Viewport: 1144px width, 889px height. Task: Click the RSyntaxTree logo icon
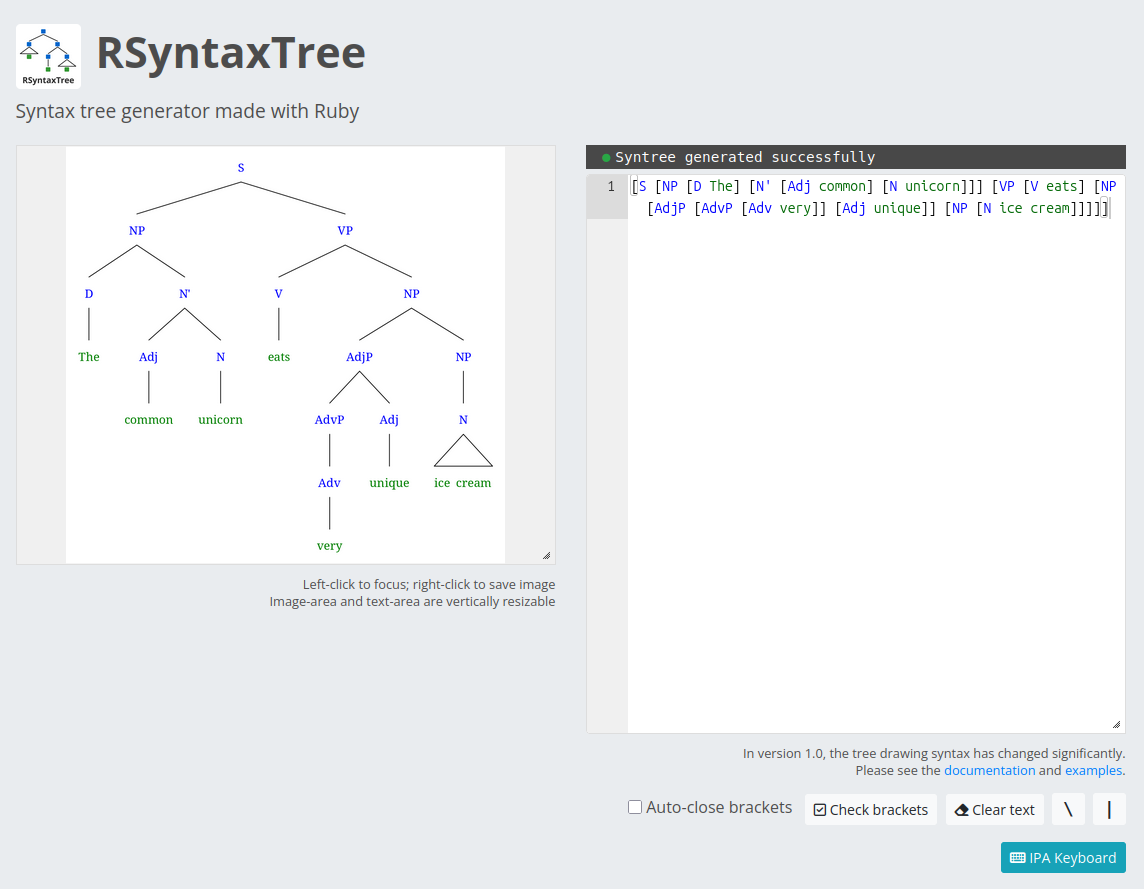[48, 57]
